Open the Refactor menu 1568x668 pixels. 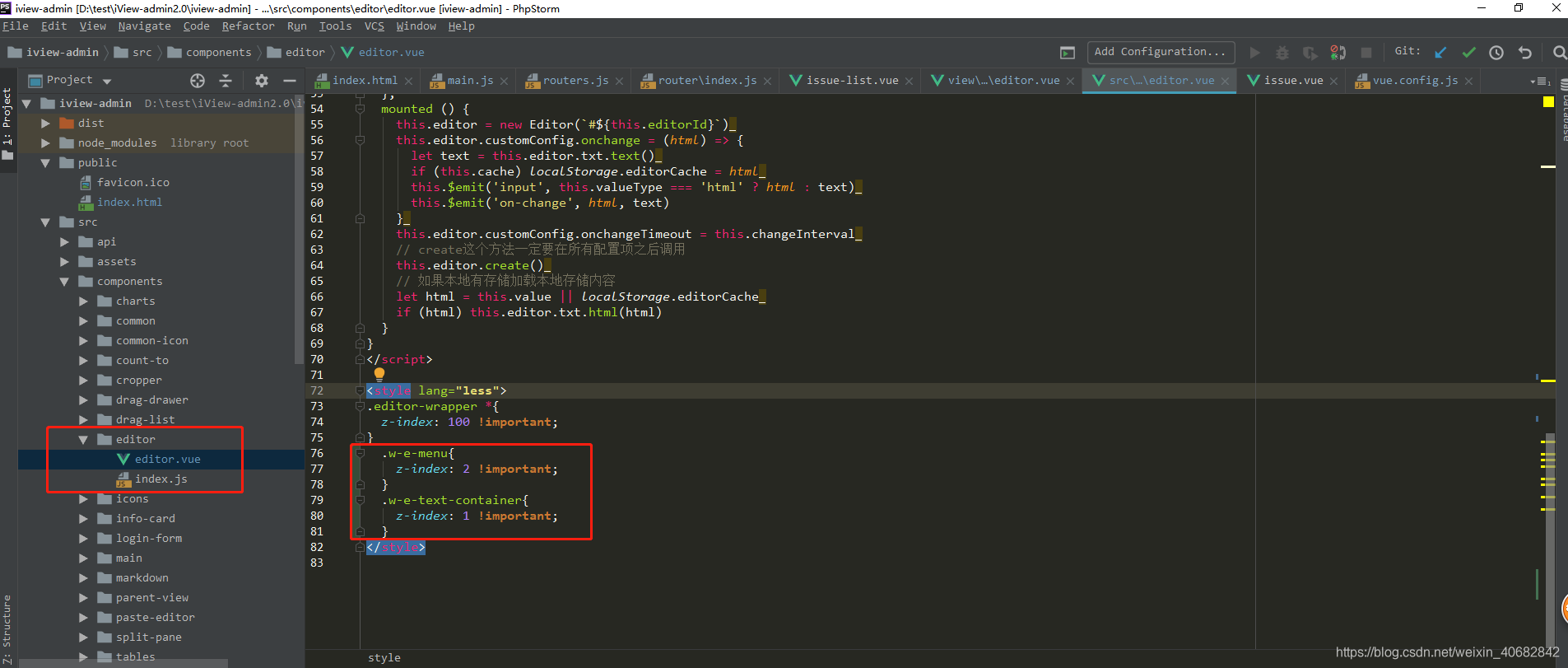pos(248,26)
